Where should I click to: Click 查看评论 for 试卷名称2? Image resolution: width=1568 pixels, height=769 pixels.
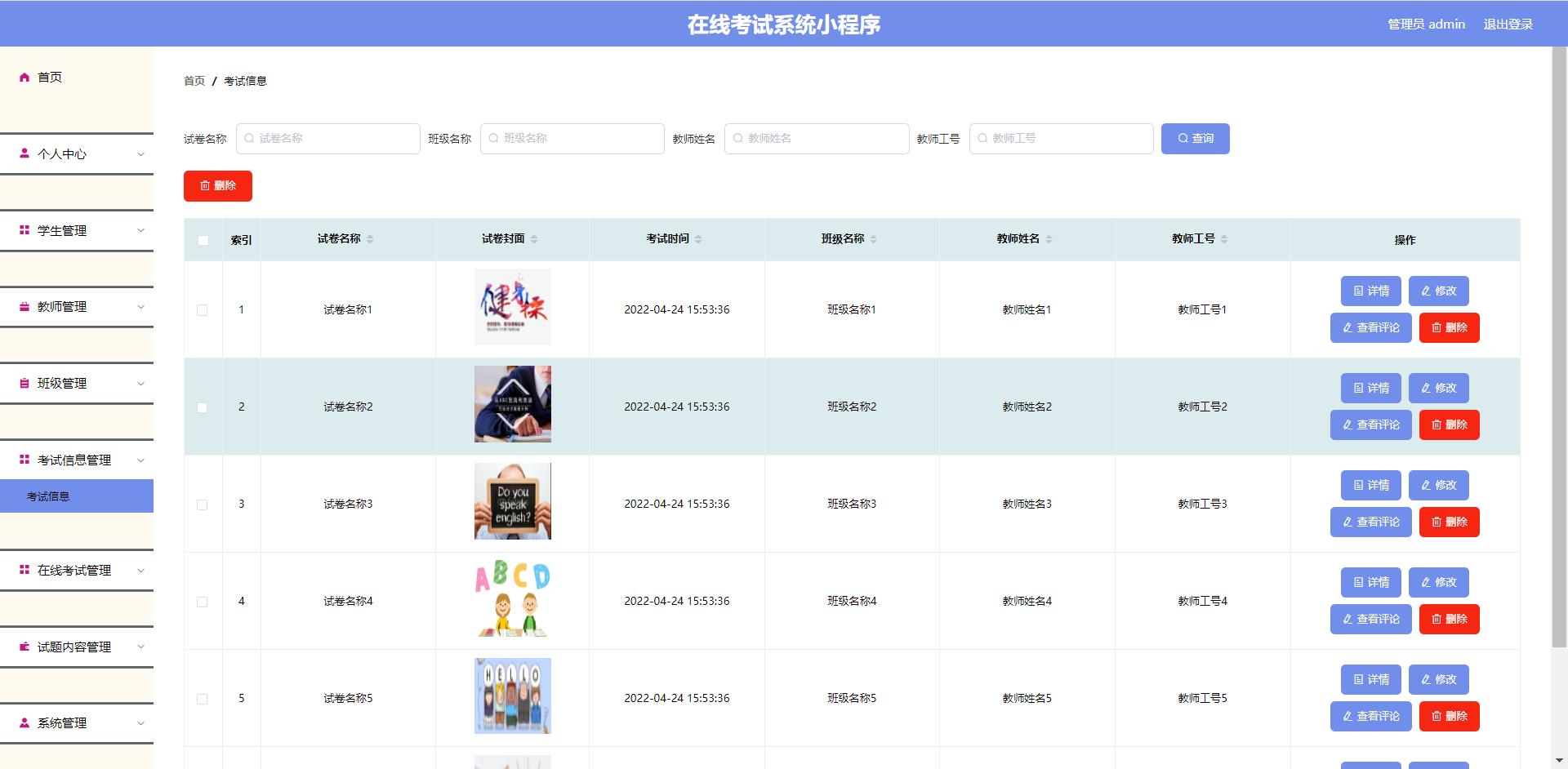tap(1370, 425)
